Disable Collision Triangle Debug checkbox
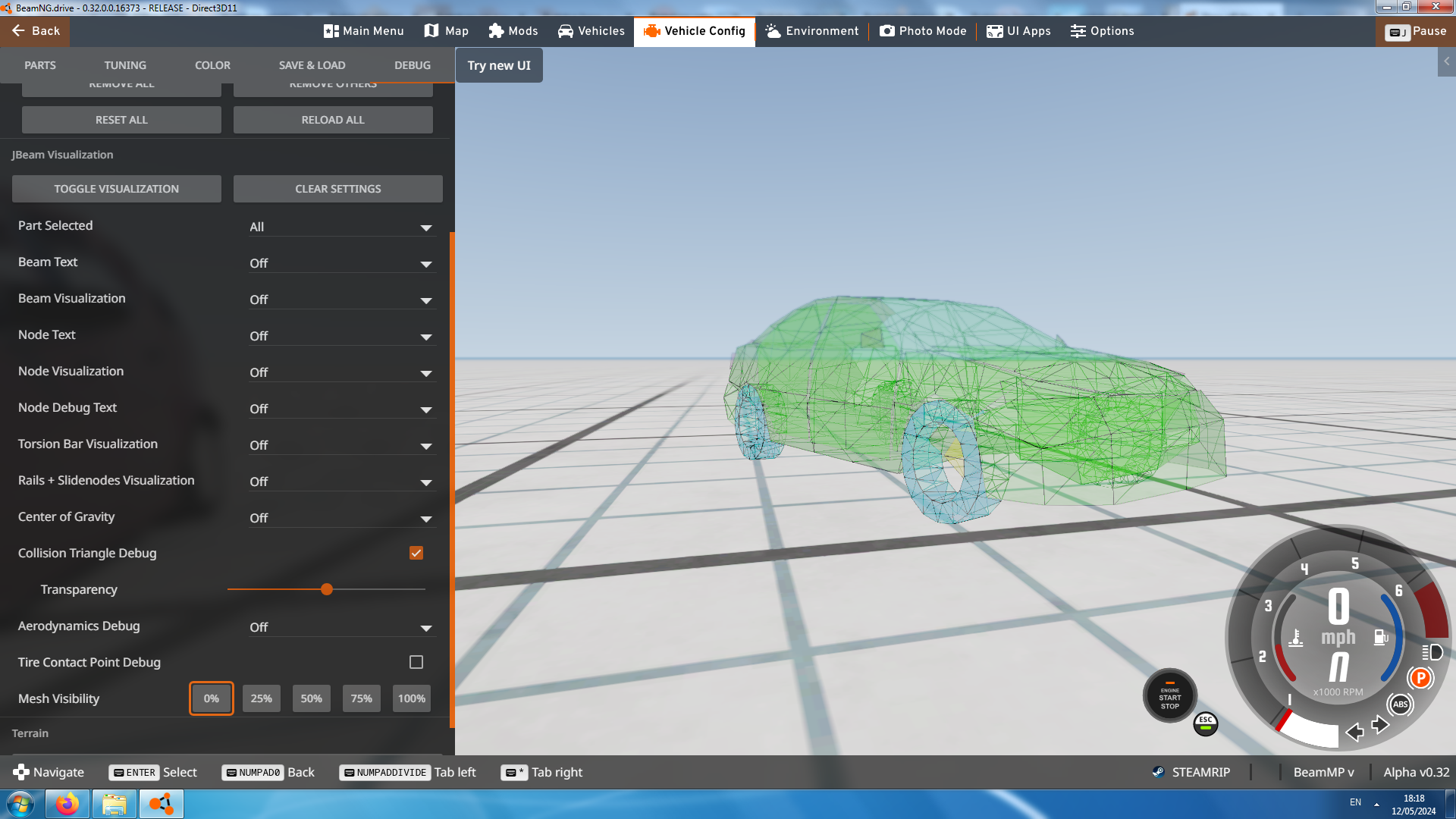1456x819 pixels. pyautogui.click(x=416, y=553)
